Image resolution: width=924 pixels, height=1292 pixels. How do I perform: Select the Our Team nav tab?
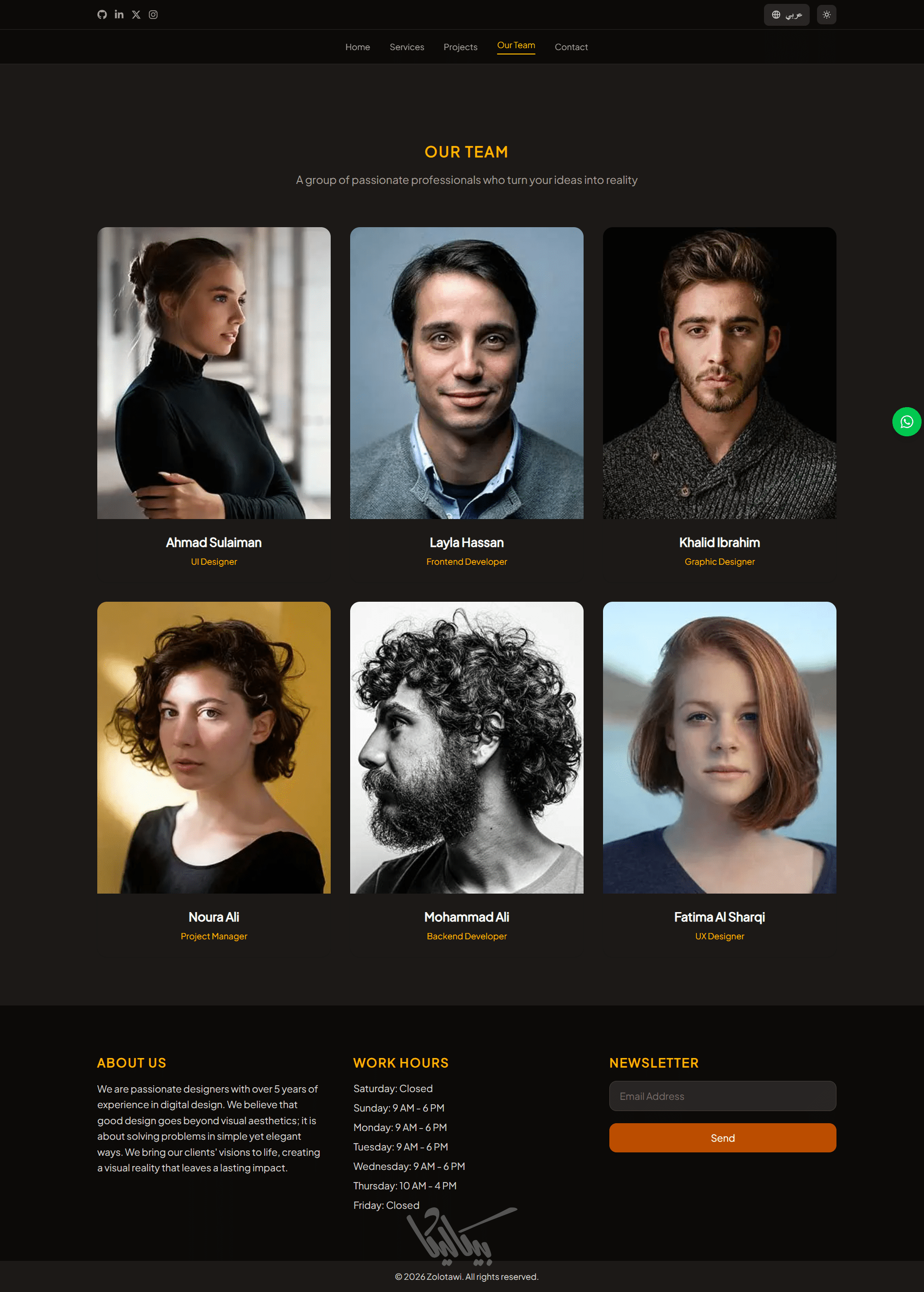pyautogui.click(x=516, y=46)
